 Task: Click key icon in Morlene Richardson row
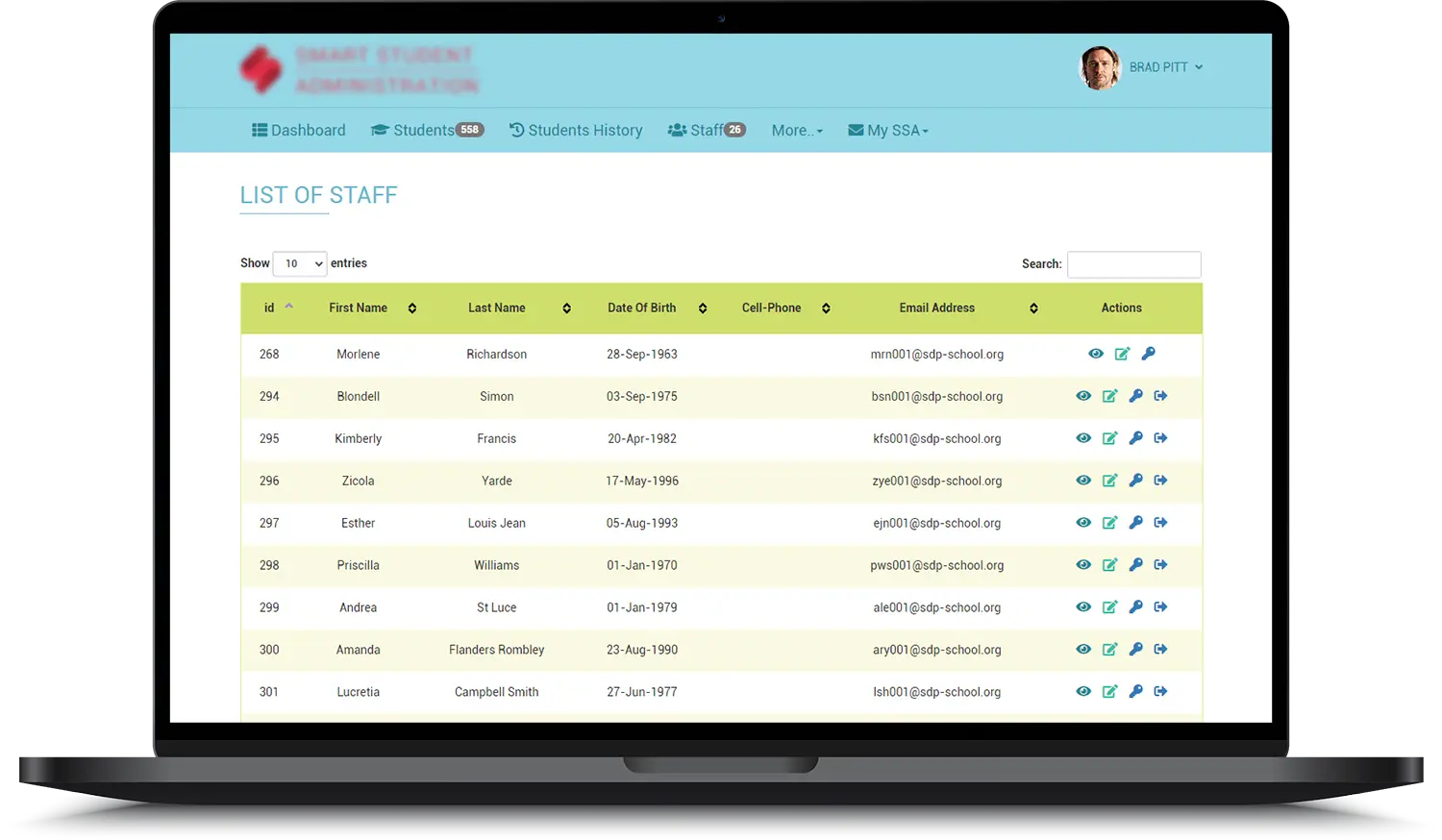click(1148, 354)
